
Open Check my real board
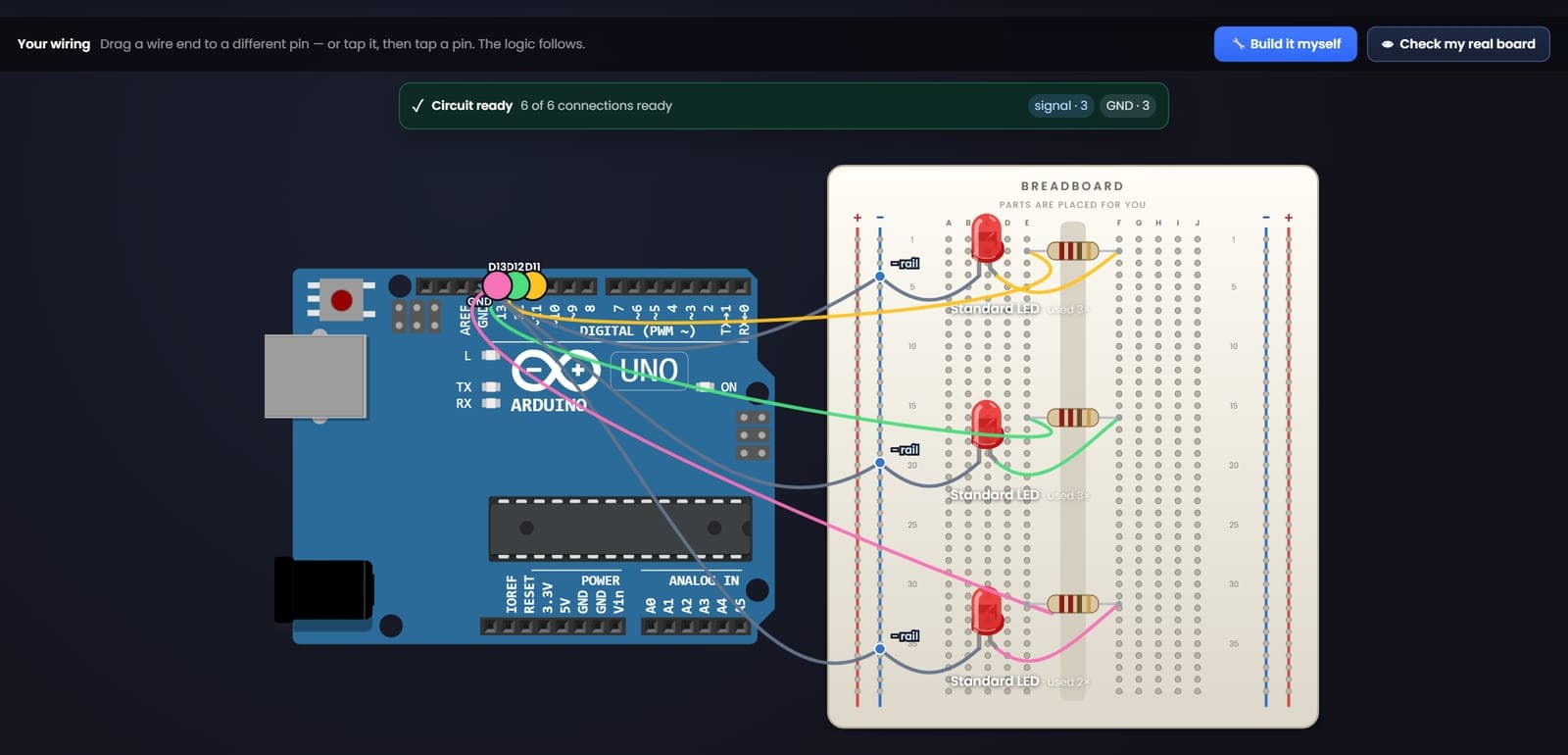pyautogui.click(x=1457, y=44)
